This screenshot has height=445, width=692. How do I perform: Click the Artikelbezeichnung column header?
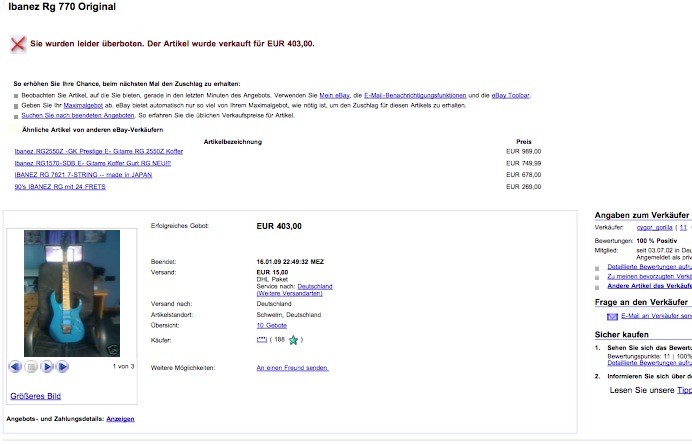click(x=233, y=142)
